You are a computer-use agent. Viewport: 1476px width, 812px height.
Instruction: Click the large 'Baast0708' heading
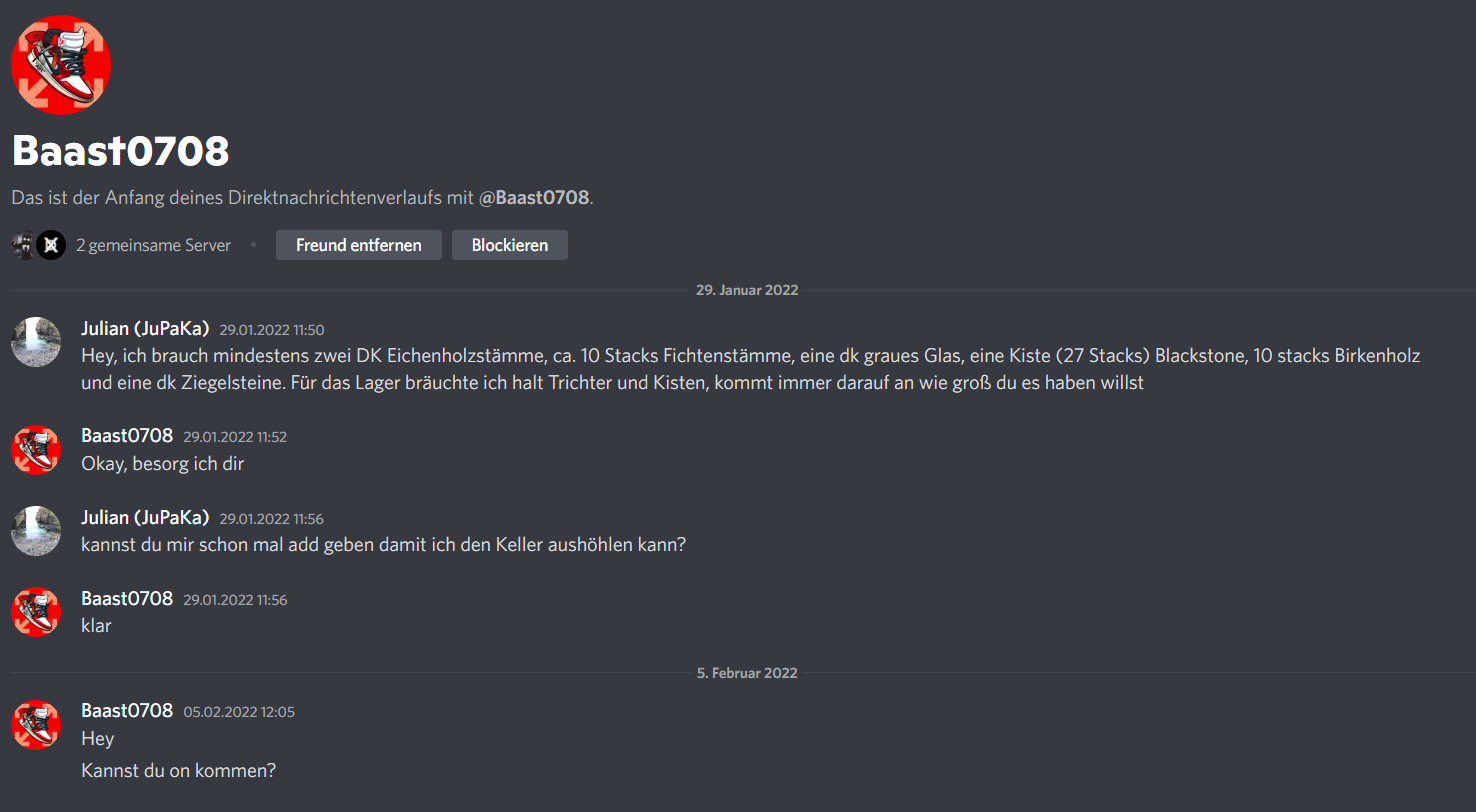point(120,150)
